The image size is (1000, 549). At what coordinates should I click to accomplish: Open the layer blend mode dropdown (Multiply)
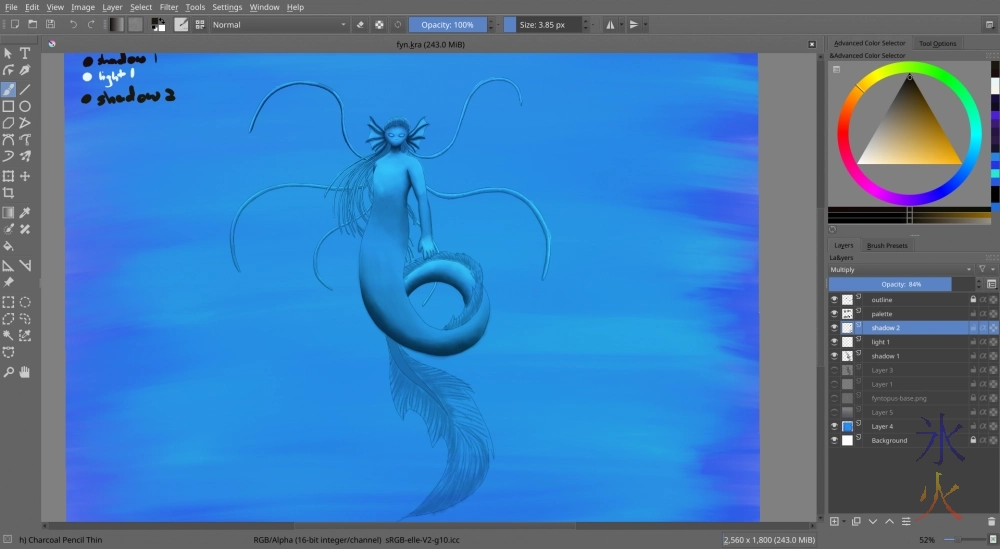click(x=899, y=269)
